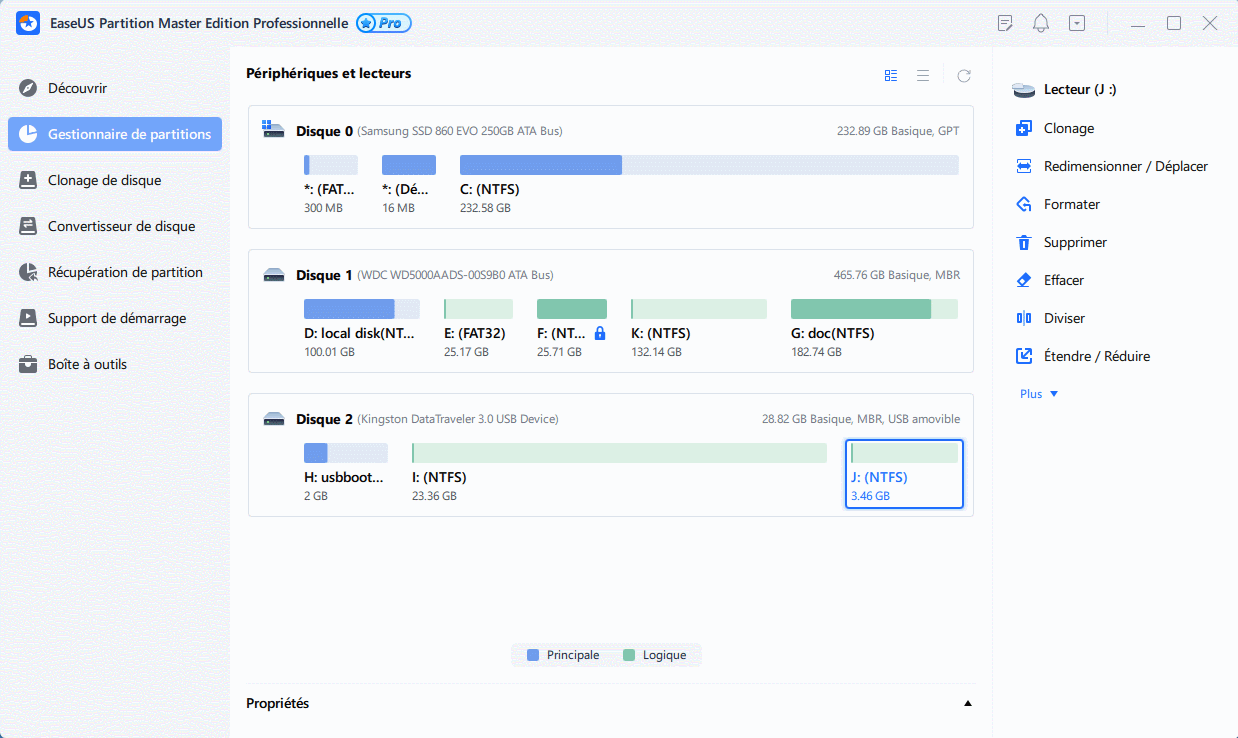Click the Supprimer trash icon
Screen dimensions: 1238x738
coord(1023,242)
